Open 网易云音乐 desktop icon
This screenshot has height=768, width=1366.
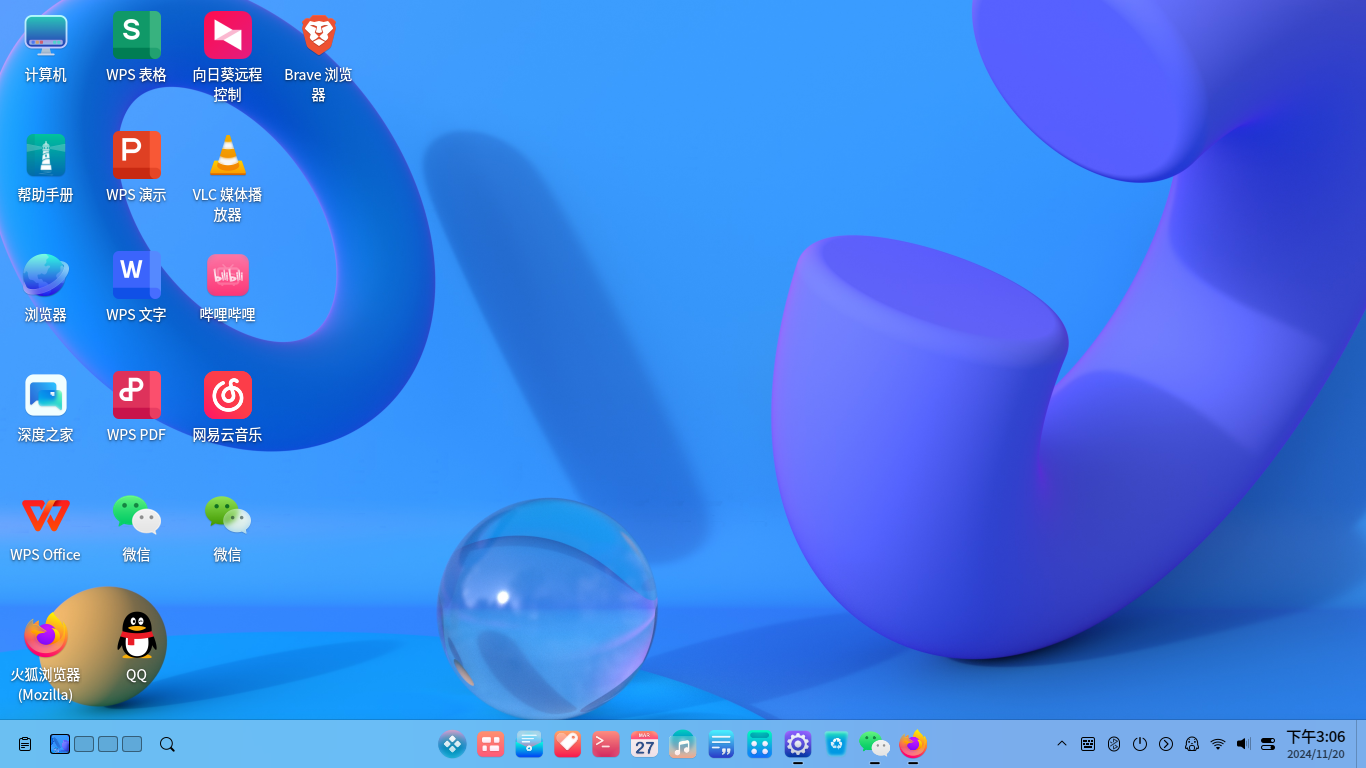click(227, 396)
